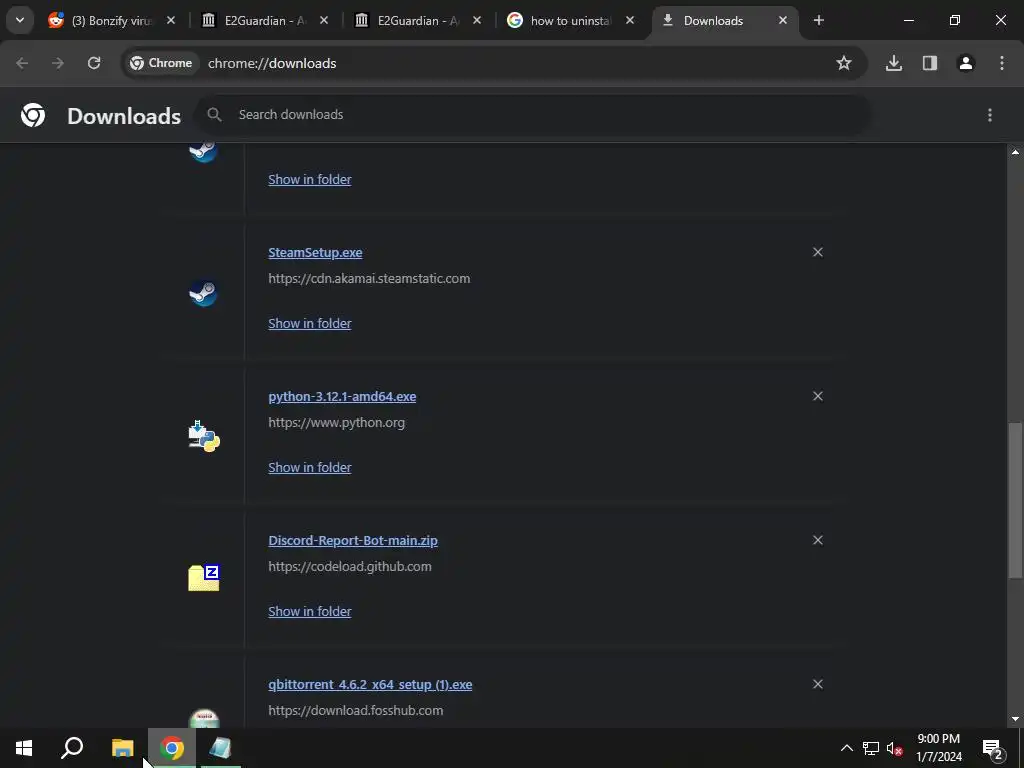This screenshot has width=1024, height=768.
Task: Switch to the first E2Guardian tab
Action: (x=264, y=21)
